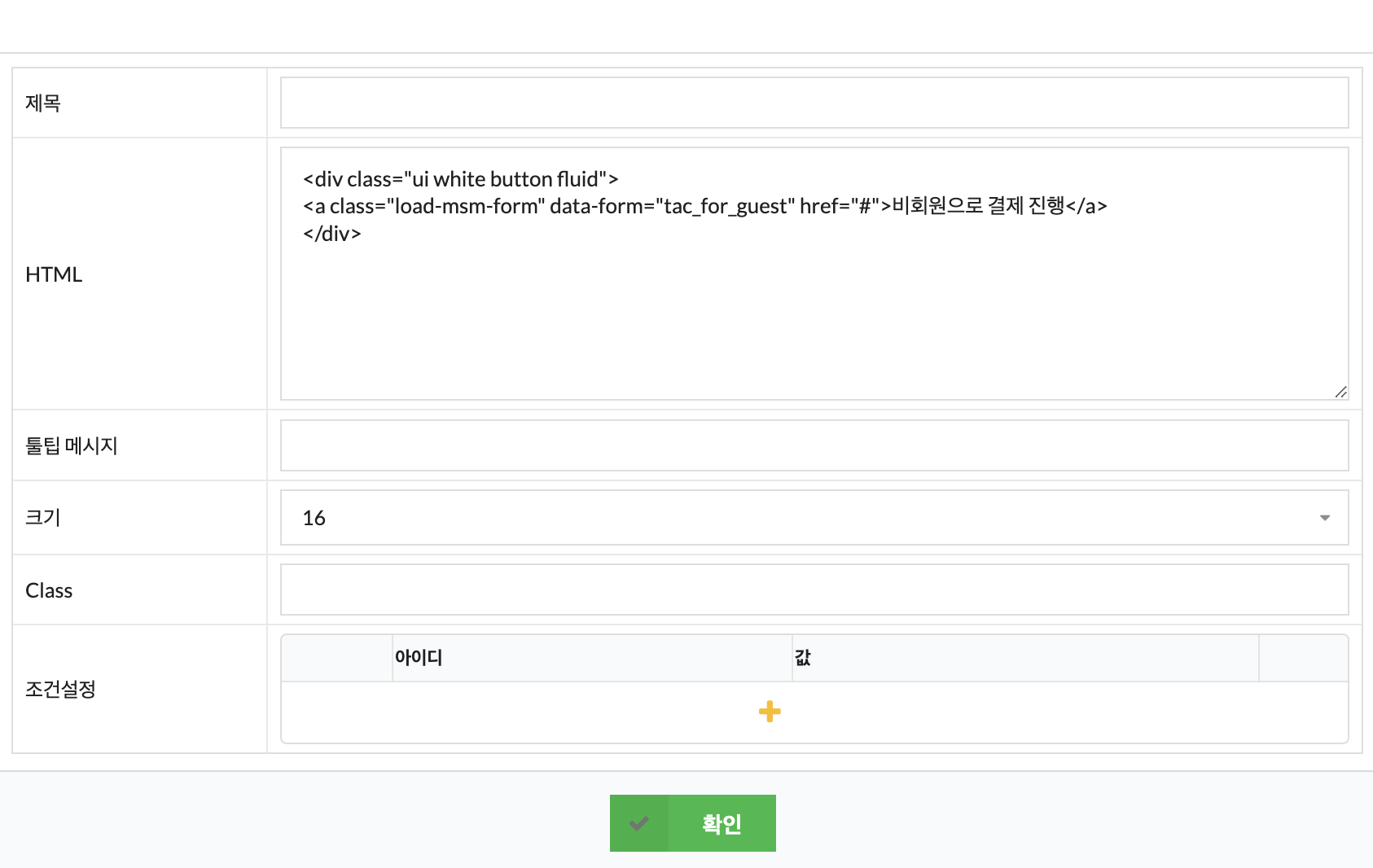Focus the Class input field
Image resolution: width=1373 pixels, height=868 pixels.
[x=814, y=590]
